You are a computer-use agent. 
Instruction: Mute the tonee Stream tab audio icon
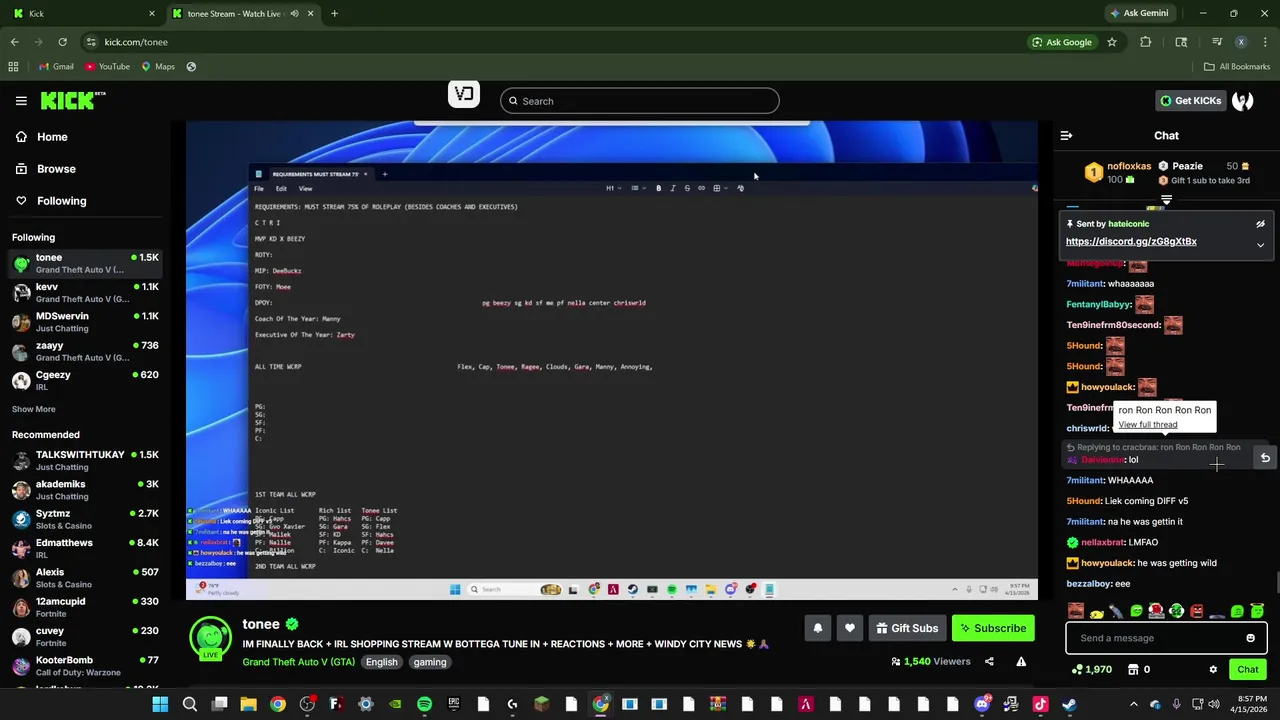294,13
